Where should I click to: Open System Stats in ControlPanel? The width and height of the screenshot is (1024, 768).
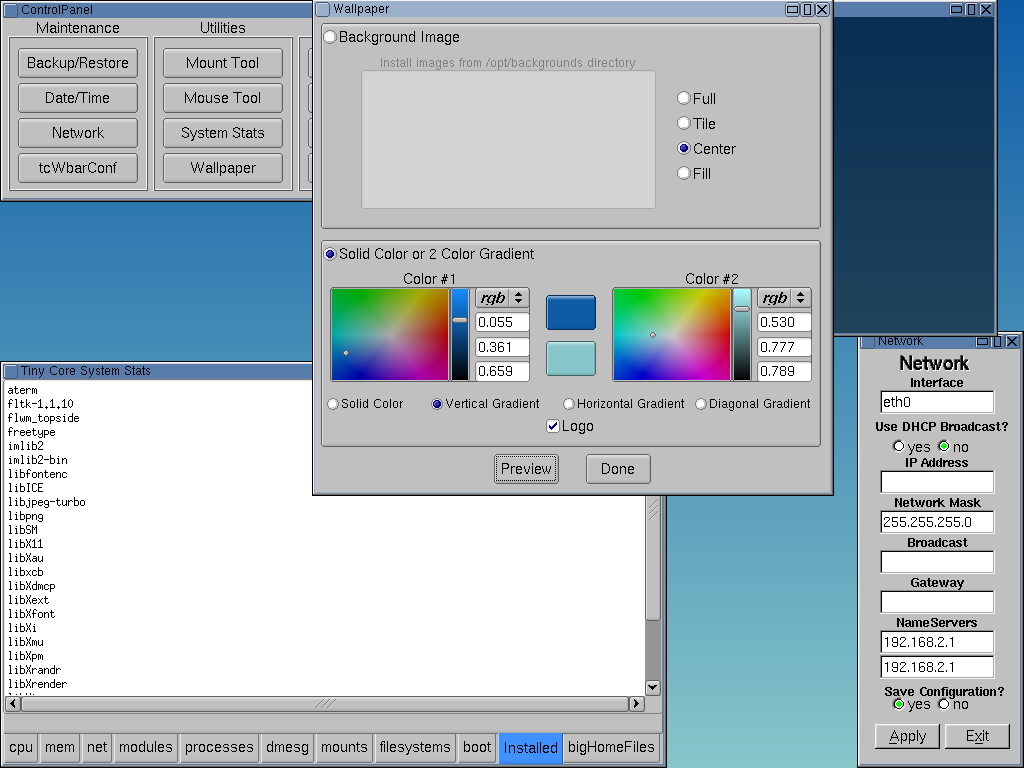pyautogui.click(x=223, y=133)
